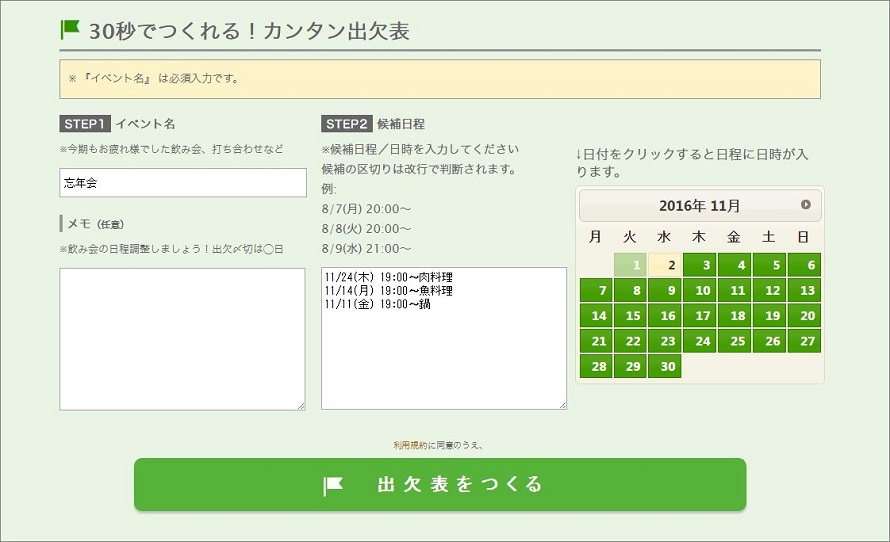This screenshot has height=542, width=890.
Task: Select November 8 in calendar
Action: (x=630, y=291)
